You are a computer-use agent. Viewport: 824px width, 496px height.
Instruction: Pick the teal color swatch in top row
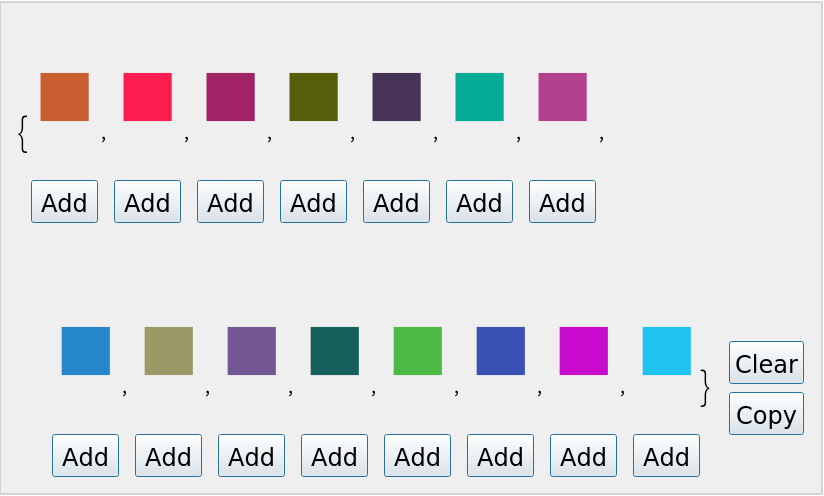tap(479, 97)
